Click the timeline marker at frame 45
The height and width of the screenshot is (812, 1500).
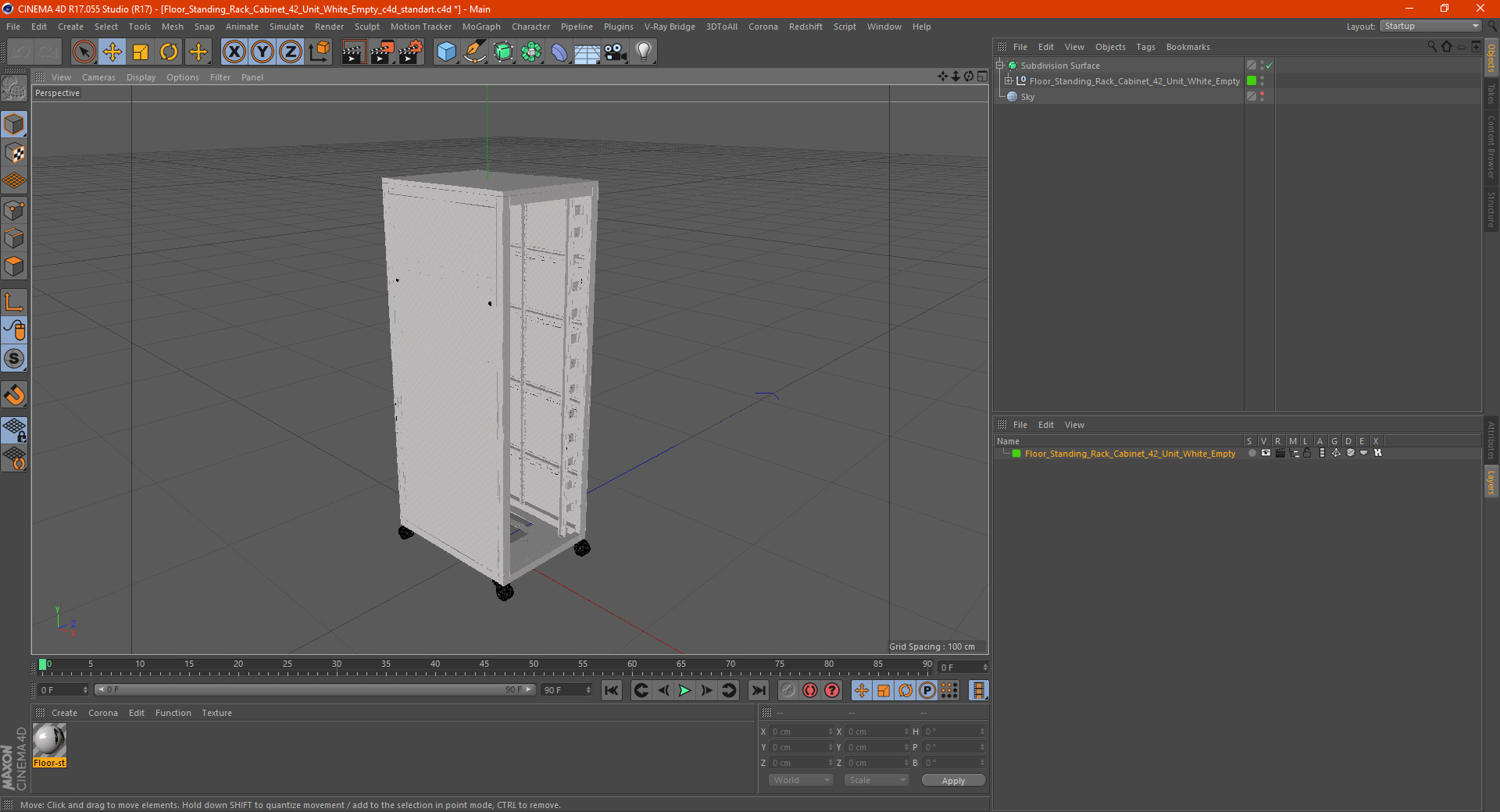pyautogui.click(x=484, y=665)
